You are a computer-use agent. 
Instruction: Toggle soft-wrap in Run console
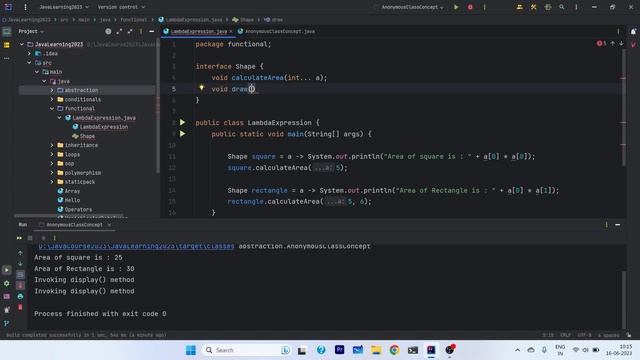pyautogui.click(x=20, y=275)
